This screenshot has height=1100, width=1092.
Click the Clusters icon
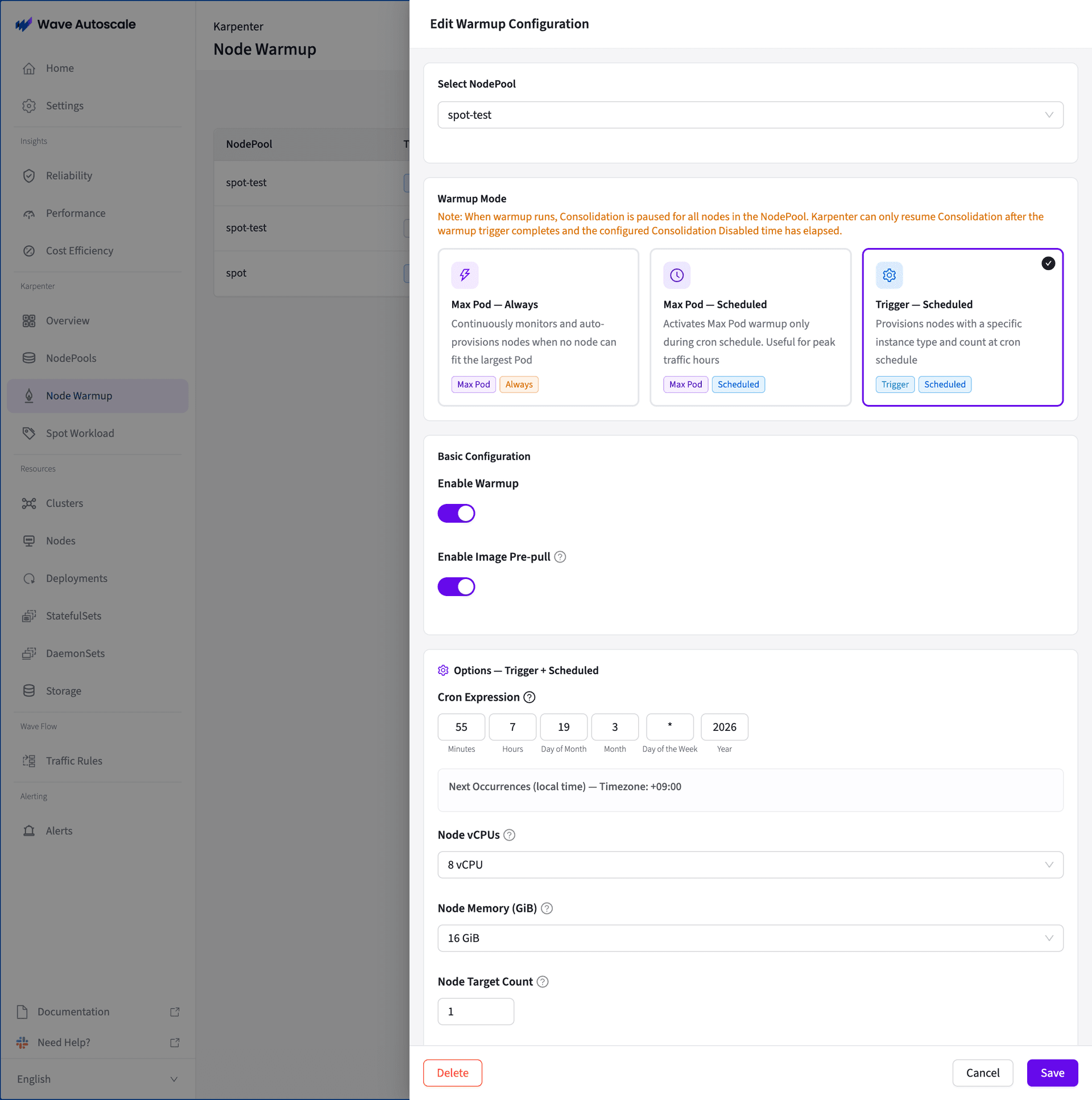click(x=29, y=504)
